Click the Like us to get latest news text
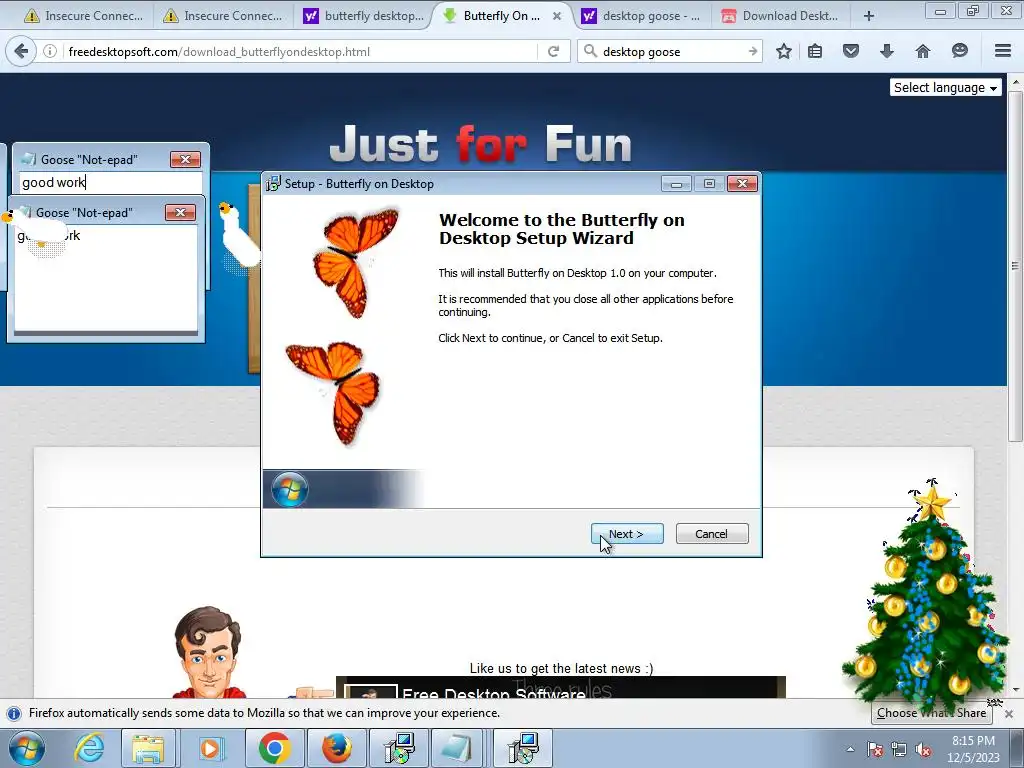1024x768 pixels. [x=561, y=668]
